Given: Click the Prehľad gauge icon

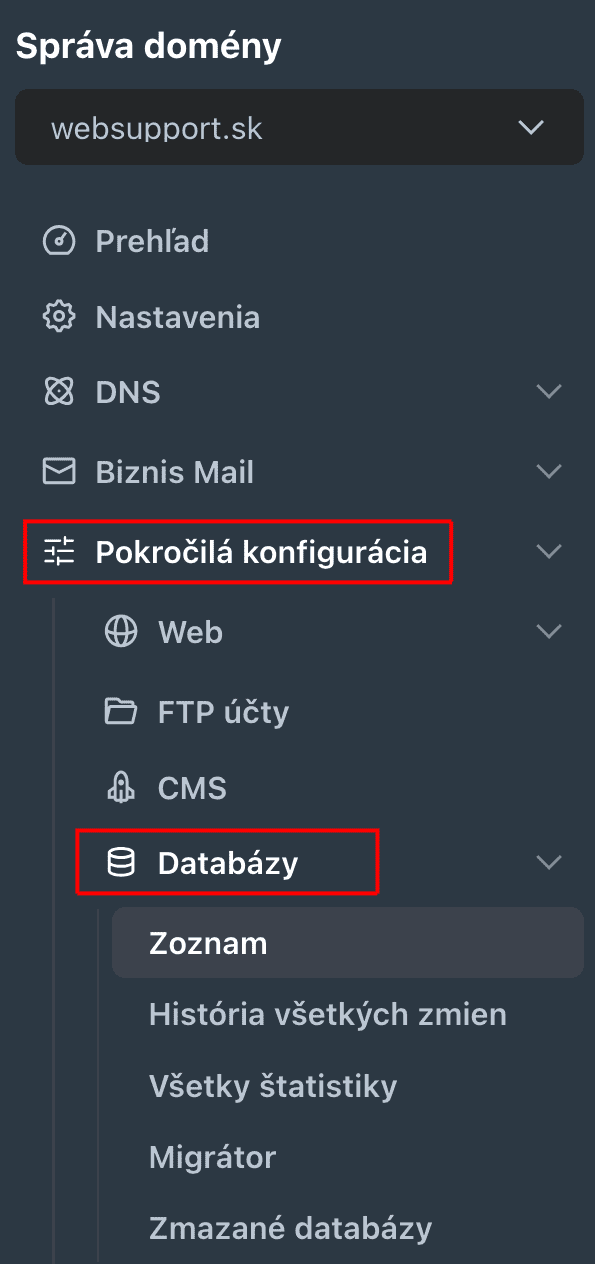Looking at the screenshot, I should click(x=59, y=241).
